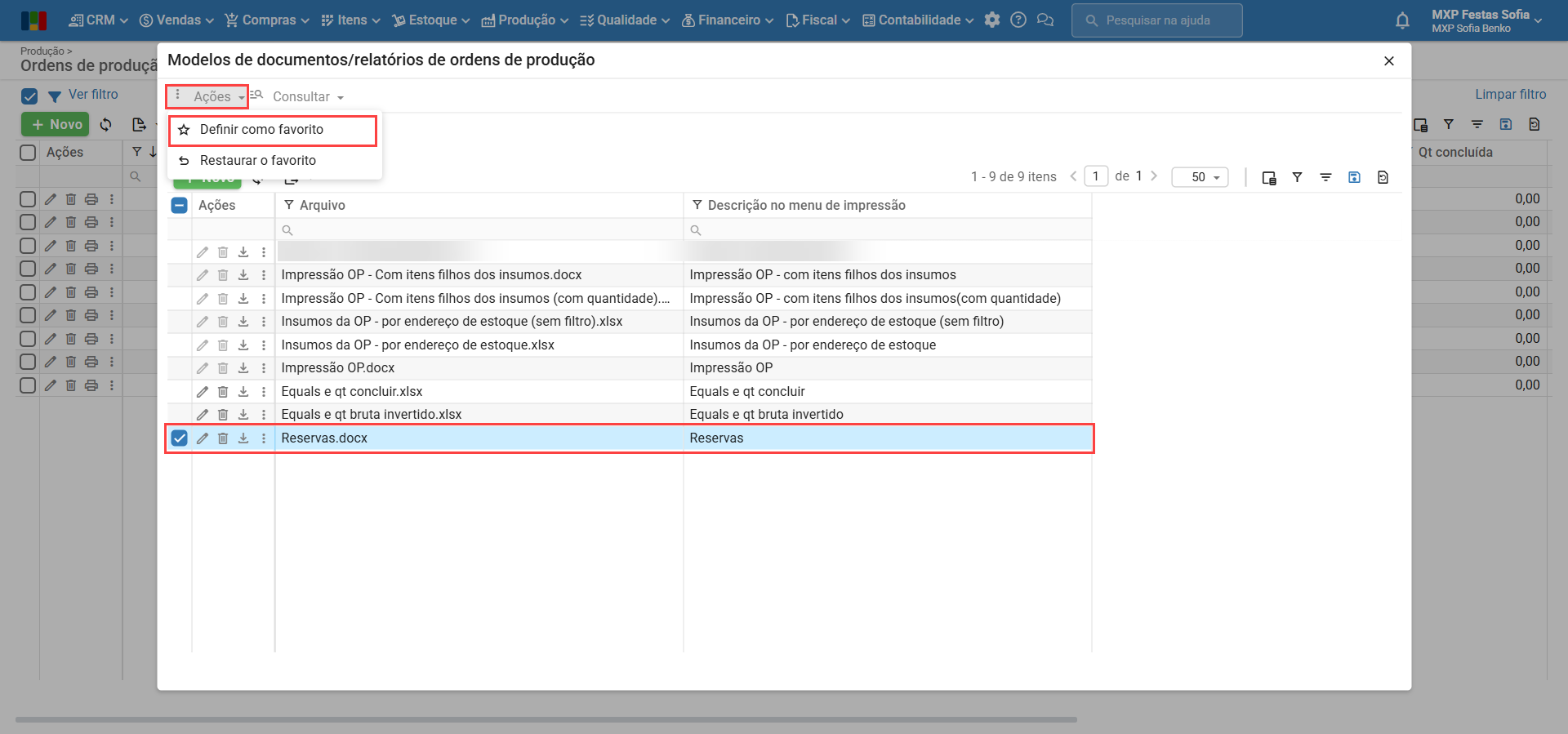Click the page number input field
The width and height of the screenshot is (1568, 734).
point(1096,176)
